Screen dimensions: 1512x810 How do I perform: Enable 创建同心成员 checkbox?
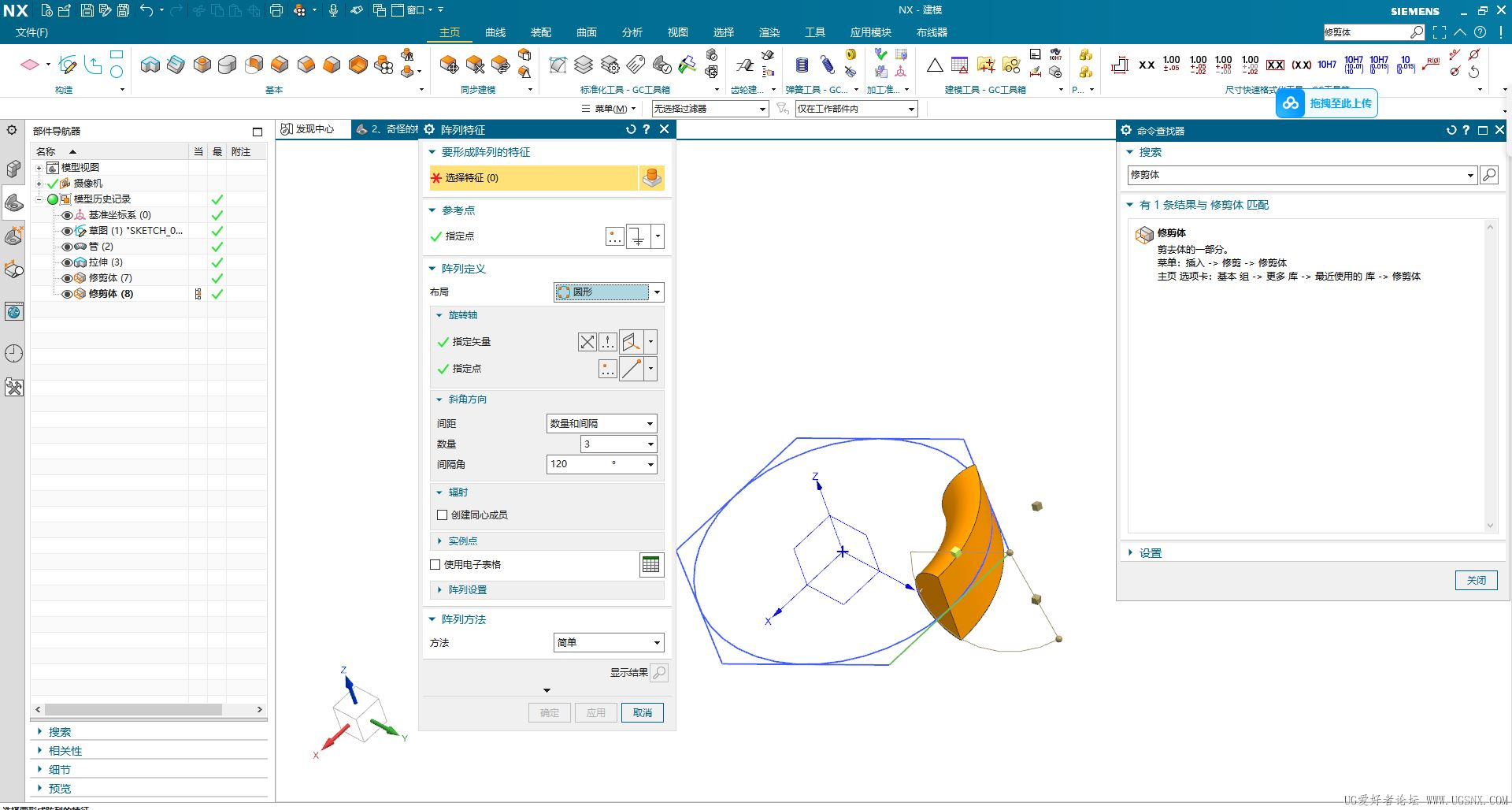[442, 515]
